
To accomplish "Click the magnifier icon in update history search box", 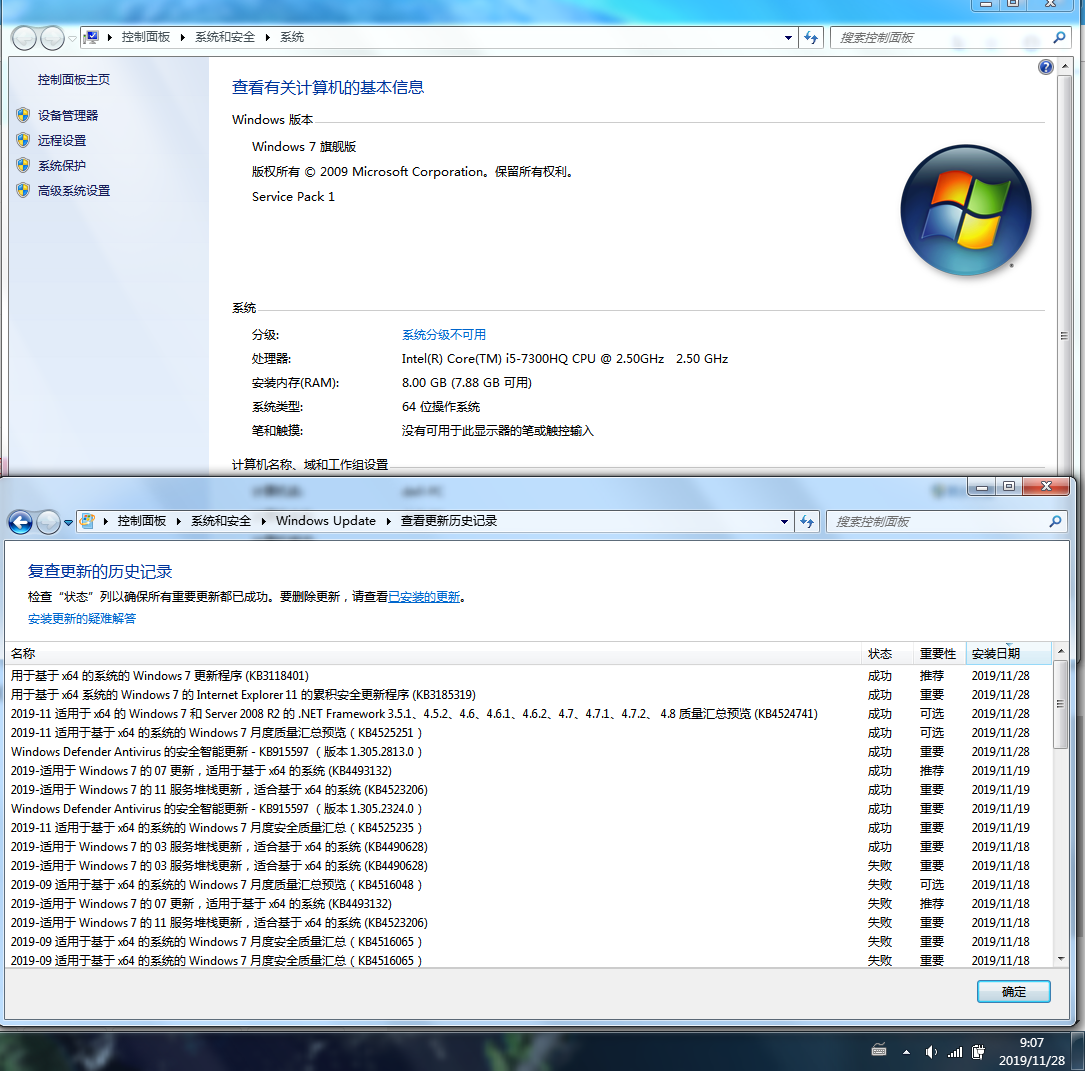I will 1055,522.
